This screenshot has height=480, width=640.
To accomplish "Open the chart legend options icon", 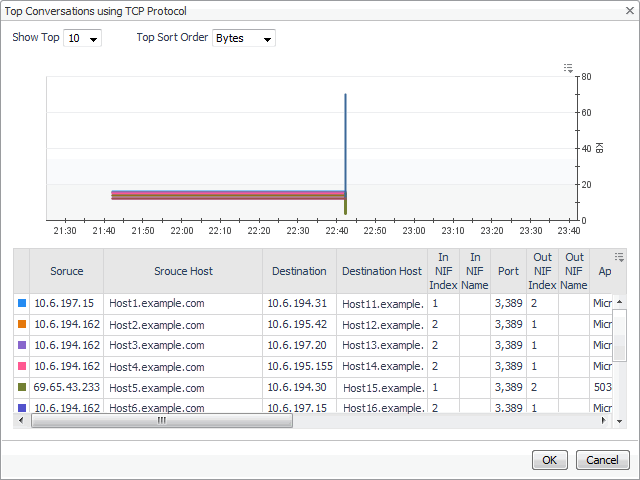I will tap(568, 68).
